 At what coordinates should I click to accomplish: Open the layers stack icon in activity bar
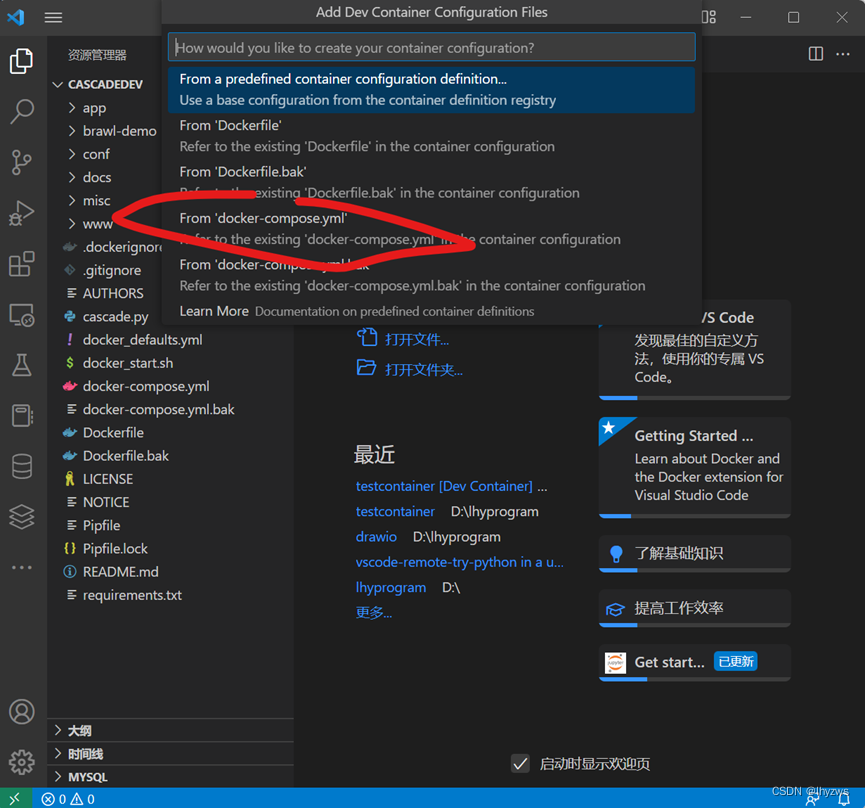point(22,517)
